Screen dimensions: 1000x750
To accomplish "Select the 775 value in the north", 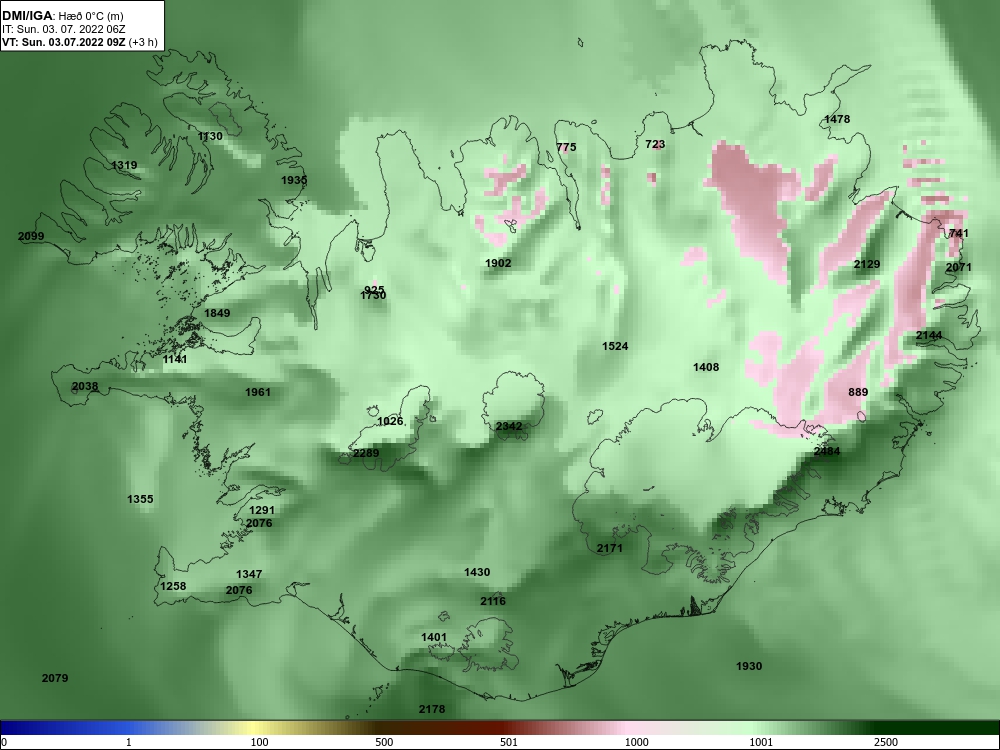I will pos(566,147).
